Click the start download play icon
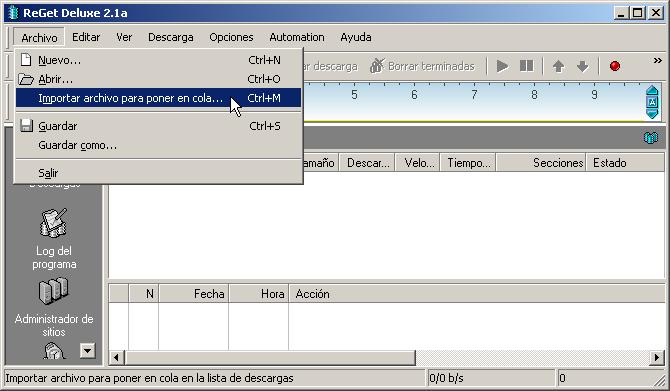 coord(502,66)
